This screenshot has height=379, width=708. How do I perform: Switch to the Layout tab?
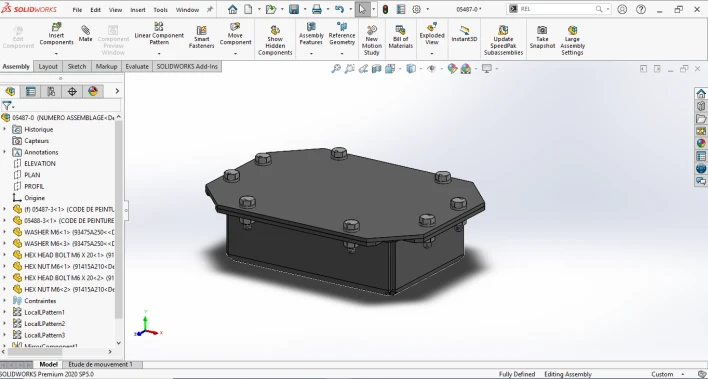pyautogui.click(x=48, y=66)
